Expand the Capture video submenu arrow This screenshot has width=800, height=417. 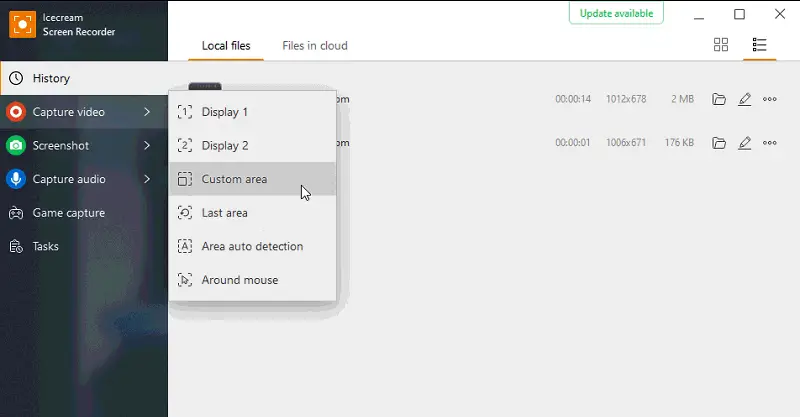click(147, 112)
